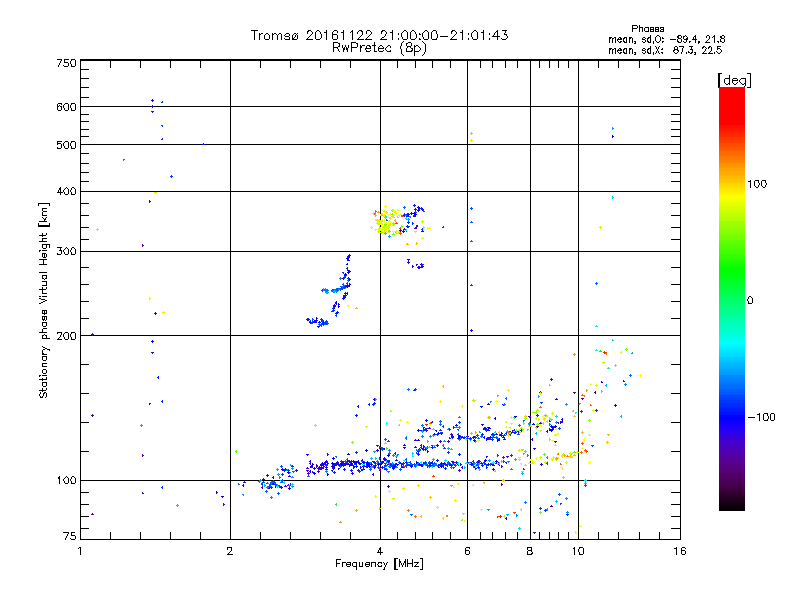Click the x-axis tick label '16'
This screenshot has height=600, width=800.
(680, 551)
